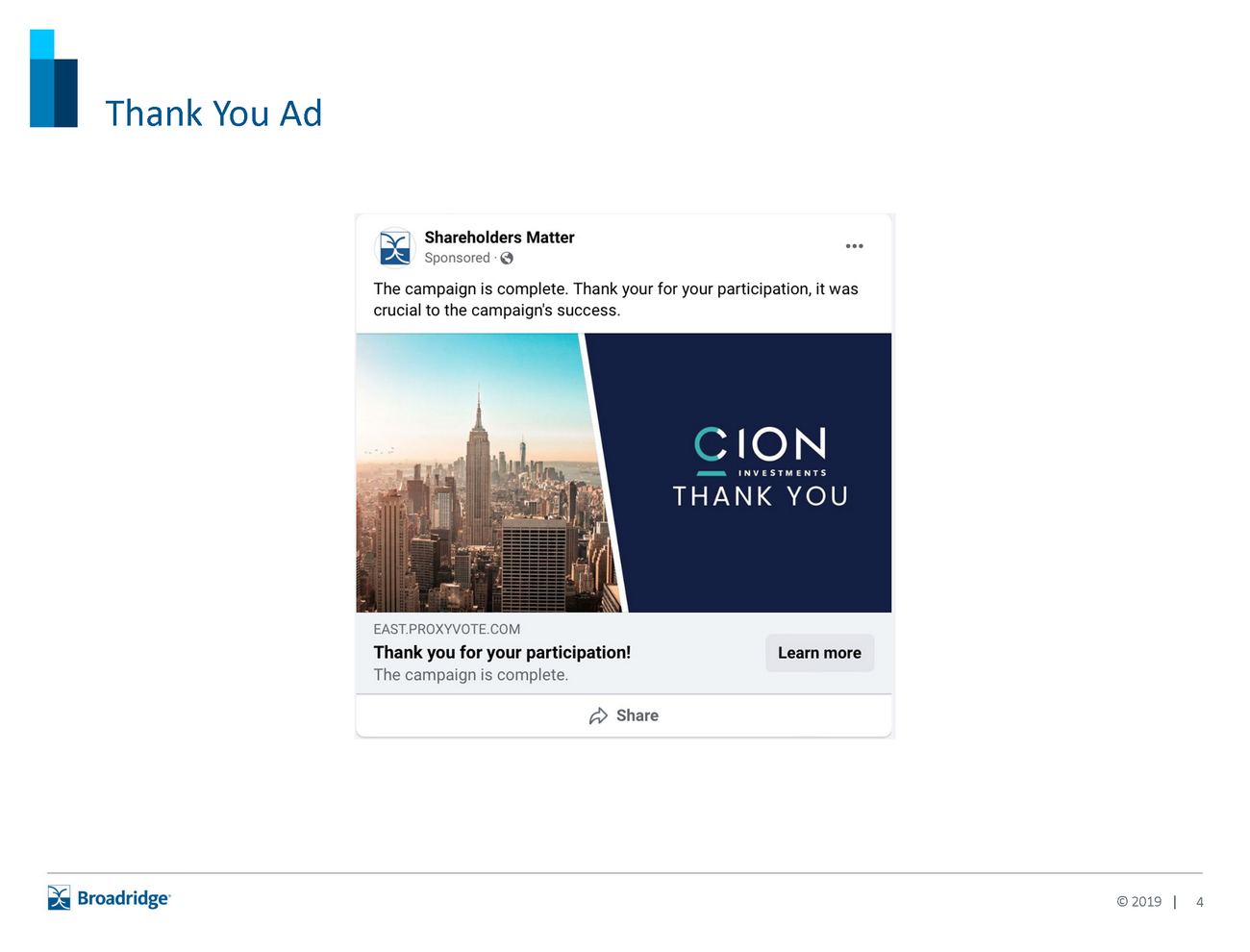Image resolution: width=1250 pixels, height=952 pixels.
Task: Select the 'Thank you for your participation!' headline
Action: click(502, 652)
